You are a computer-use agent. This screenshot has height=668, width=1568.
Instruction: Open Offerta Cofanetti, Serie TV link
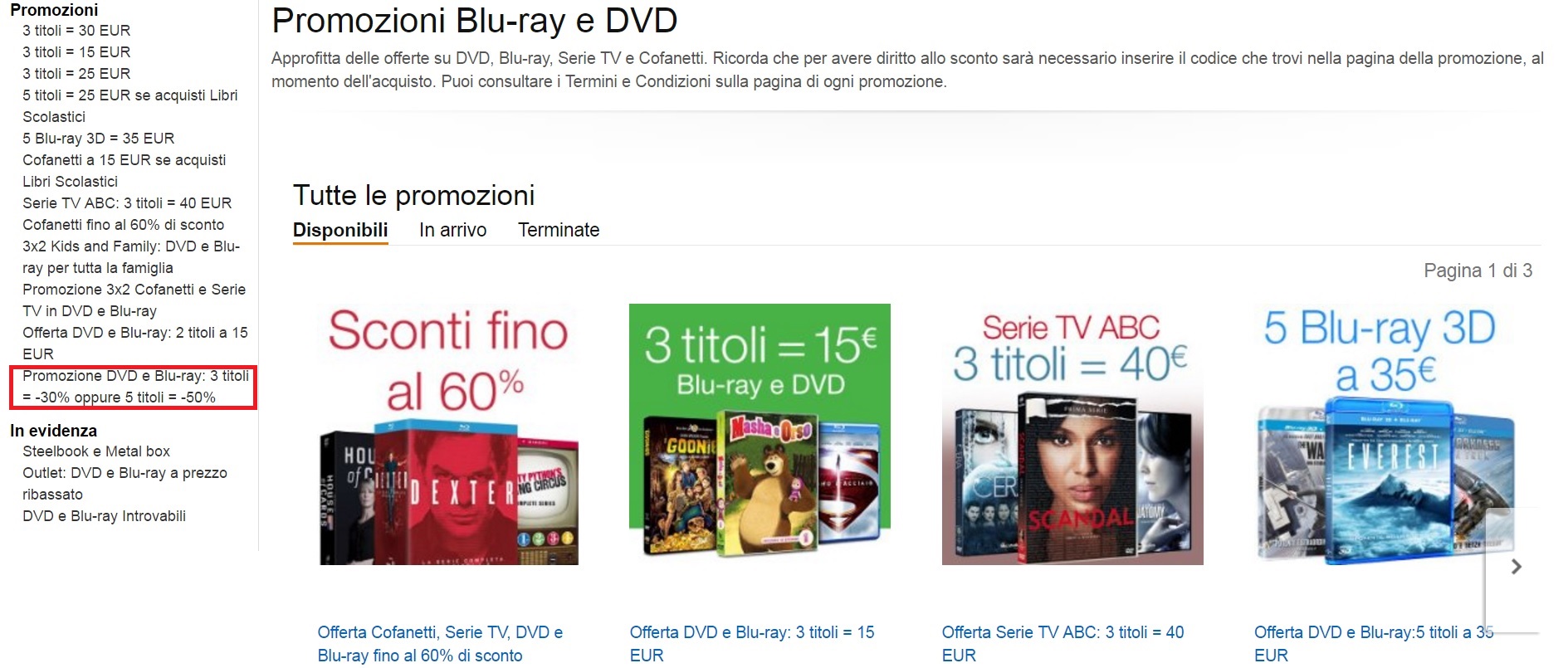440,644
